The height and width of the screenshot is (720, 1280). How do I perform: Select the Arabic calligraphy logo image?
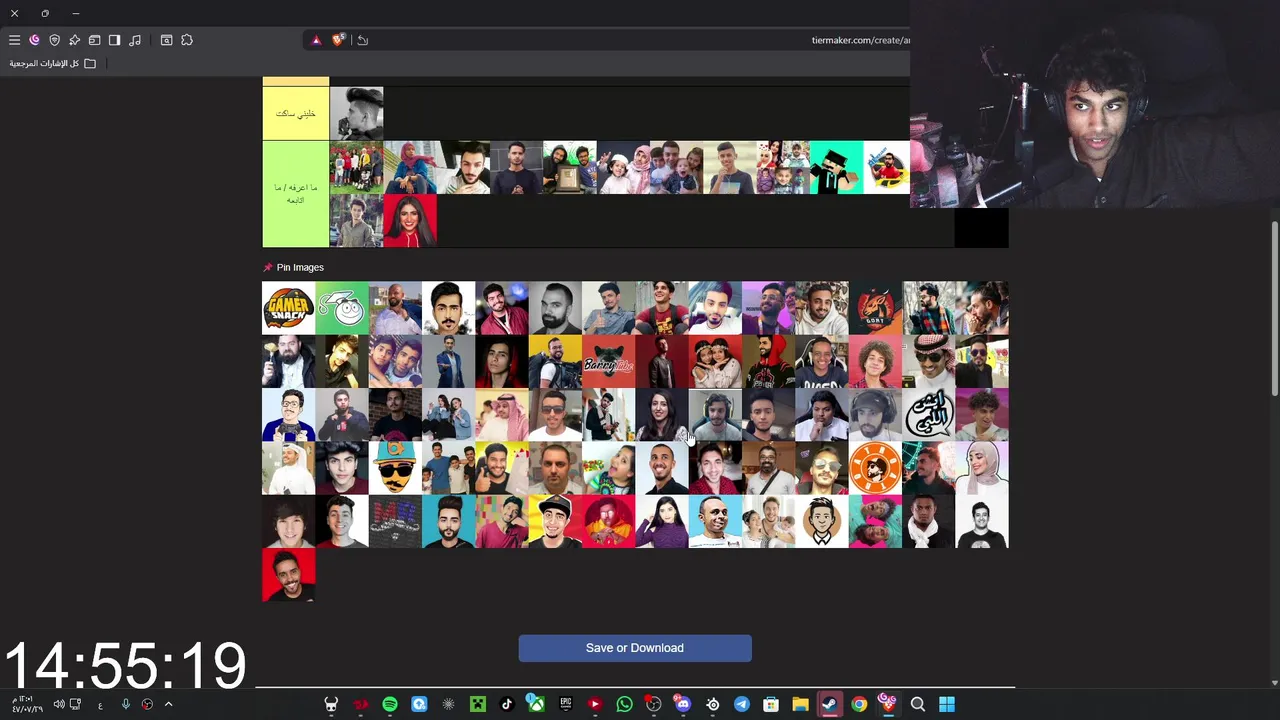928,415
